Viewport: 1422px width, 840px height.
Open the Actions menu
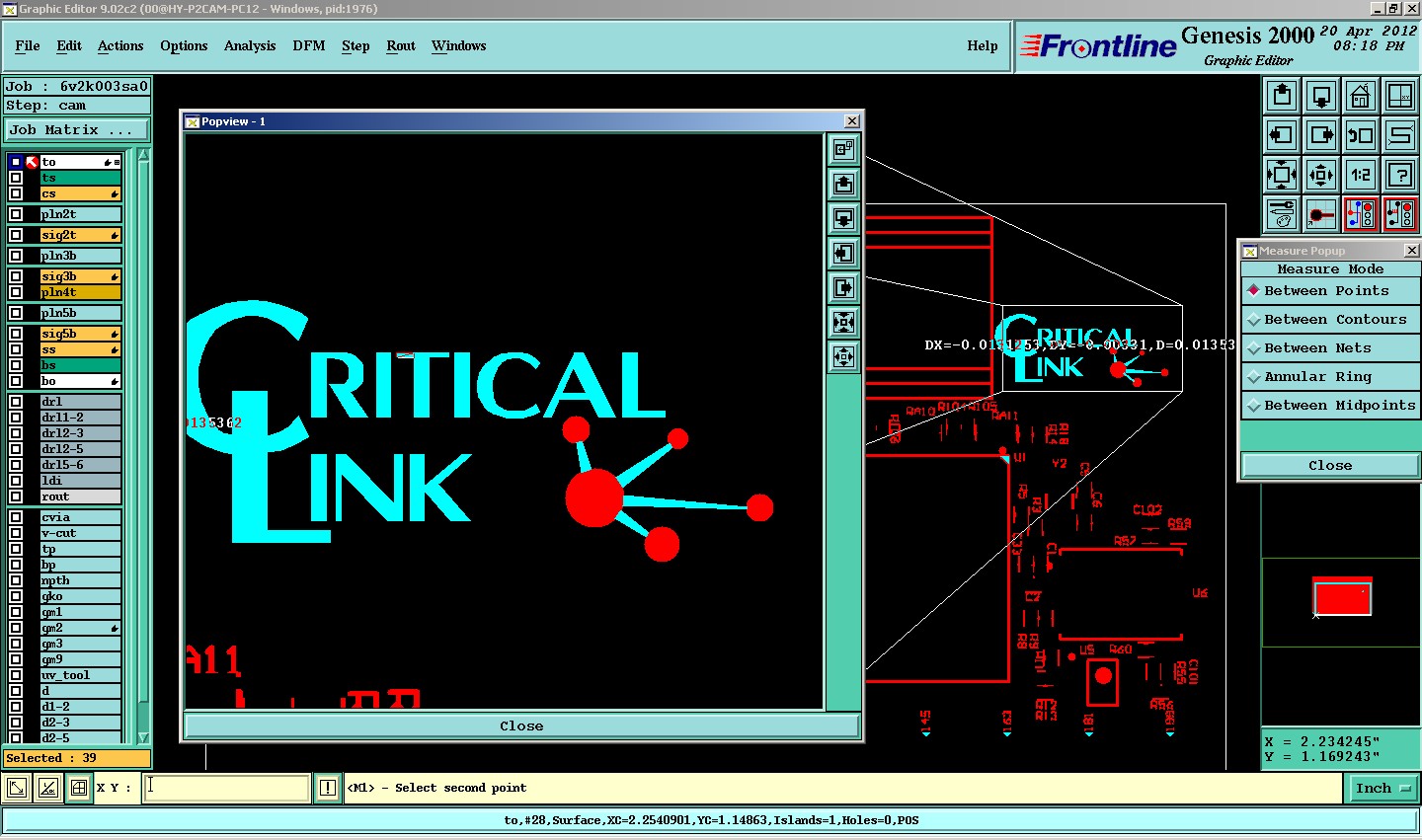[x=120, y=45]
